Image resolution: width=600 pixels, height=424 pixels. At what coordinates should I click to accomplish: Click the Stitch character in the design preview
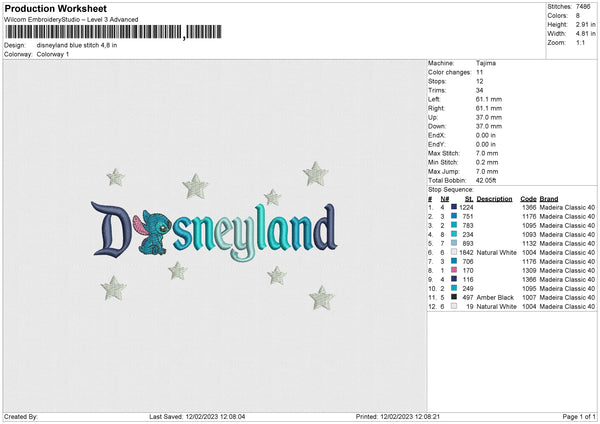(x=152, y=233)
